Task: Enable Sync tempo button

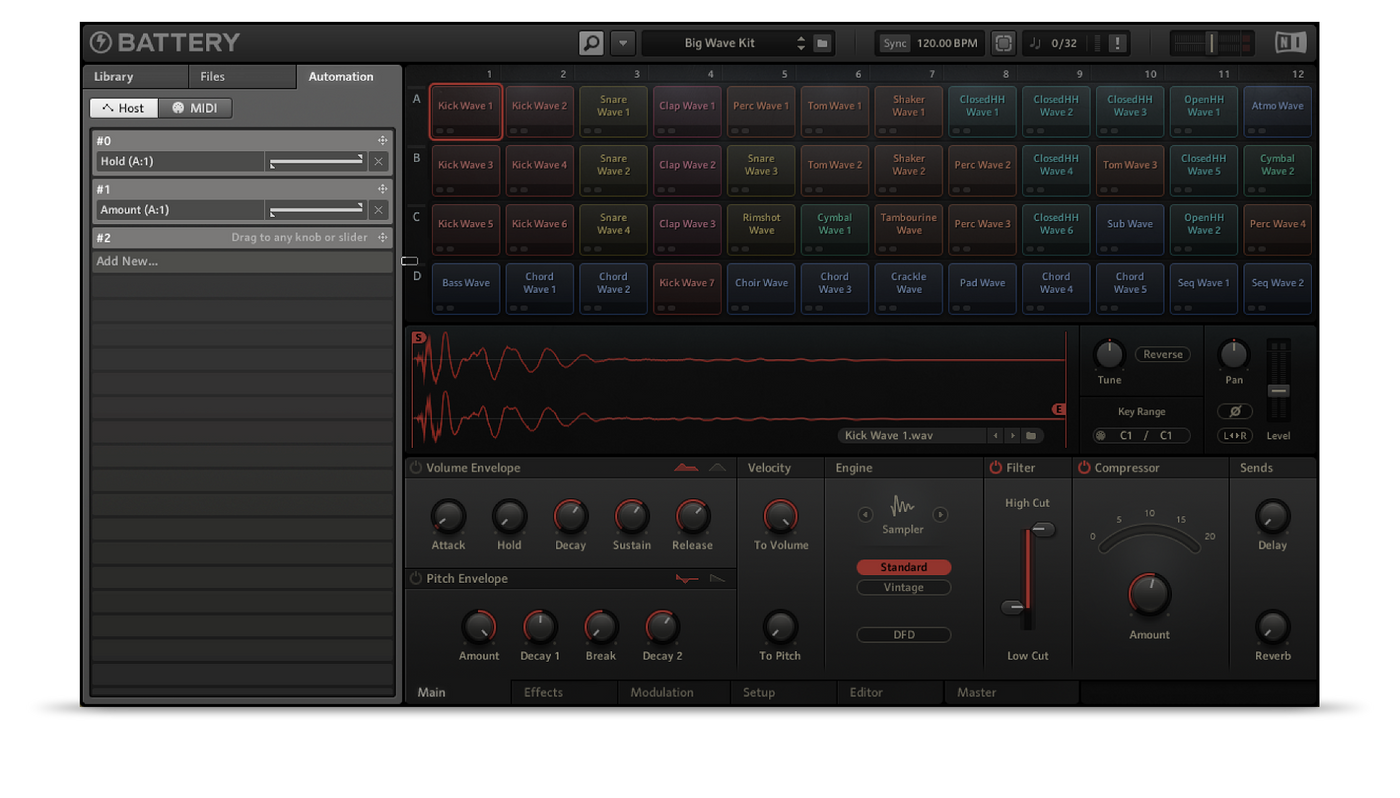Action: (895, 43)
